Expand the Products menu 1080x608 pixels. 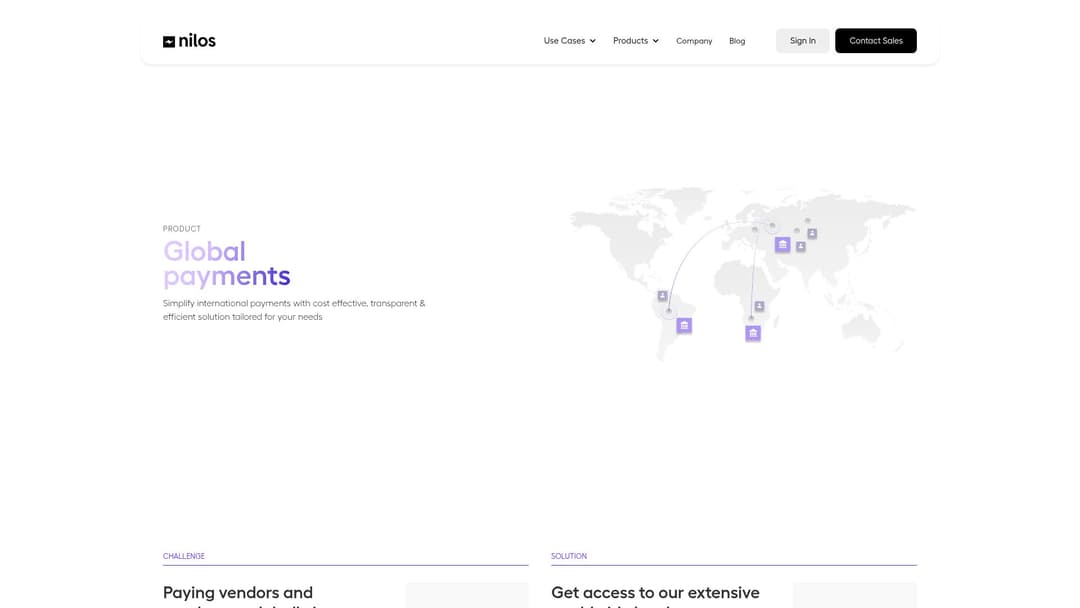(636, 41)
